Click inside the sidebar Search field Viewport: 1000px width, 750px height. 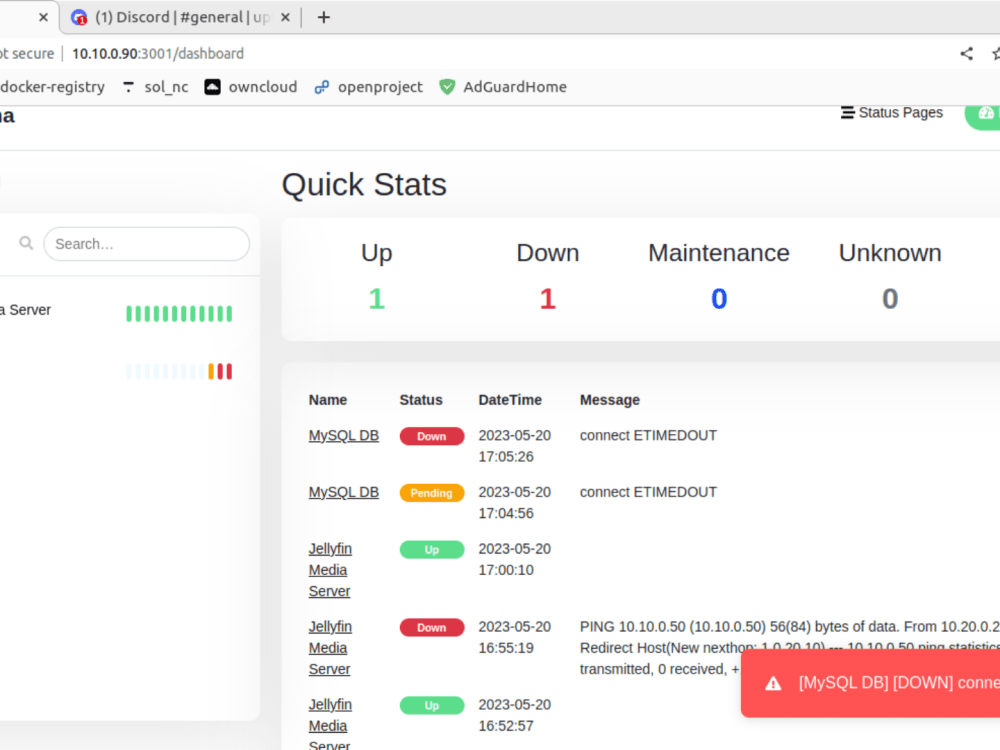(146, 244)
